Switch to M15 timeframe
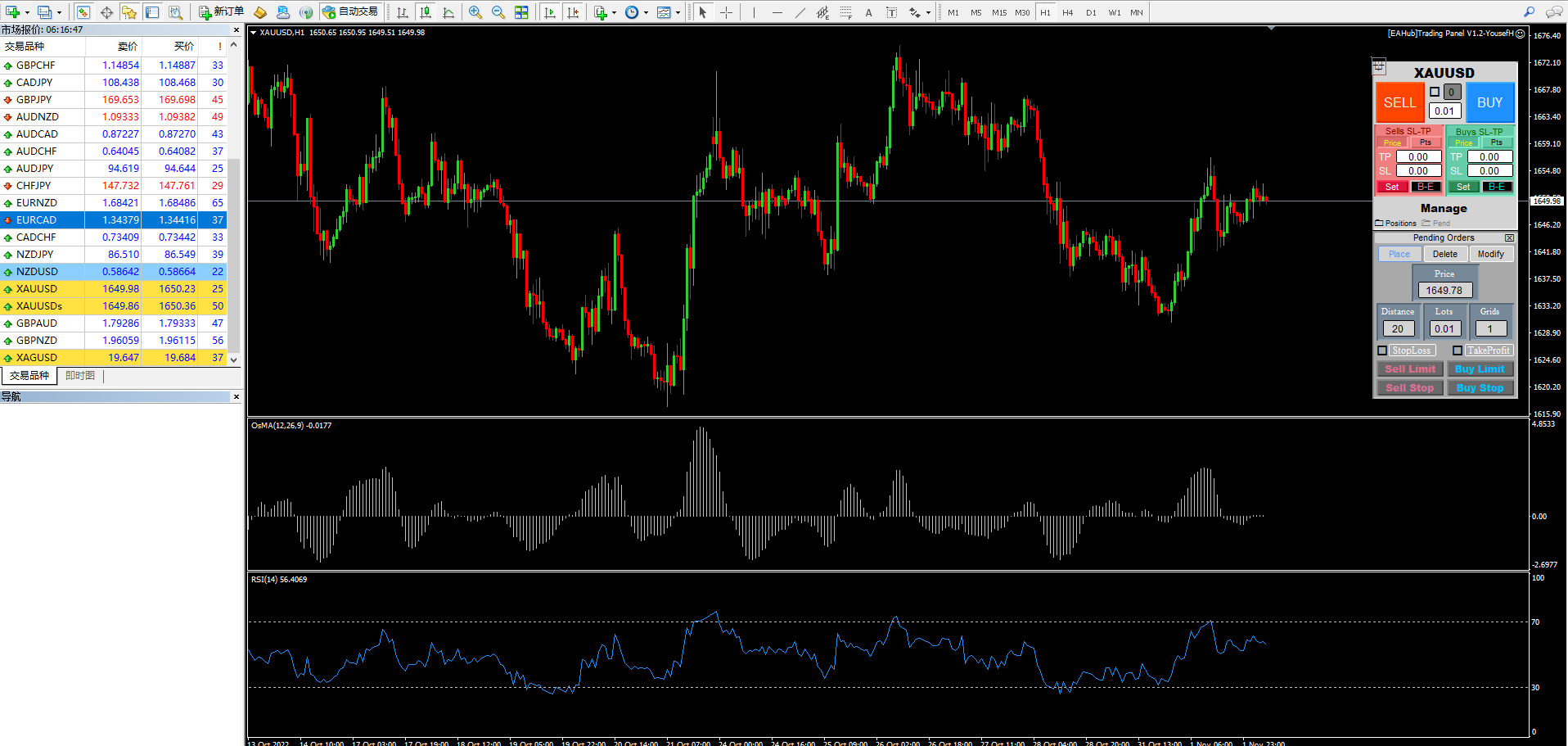Viewport: 1568px width, 746px height. tap(999, 12)
